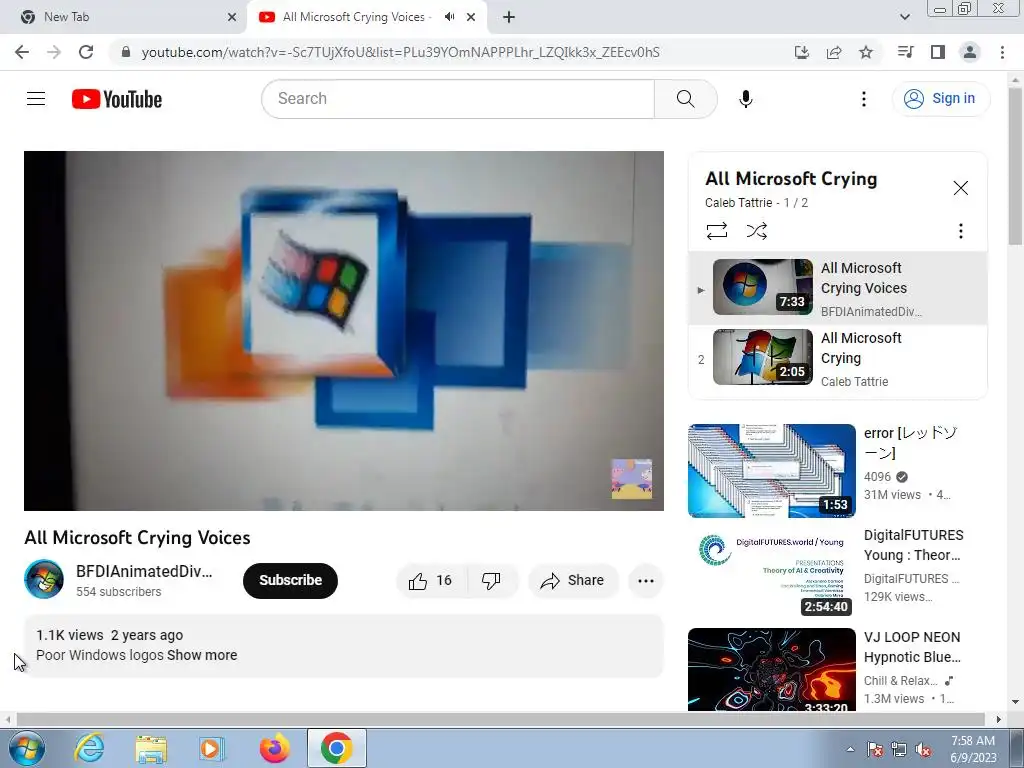Click the search magnifier button
Viewport: 1024px width, 768px height.
(685, 99)
